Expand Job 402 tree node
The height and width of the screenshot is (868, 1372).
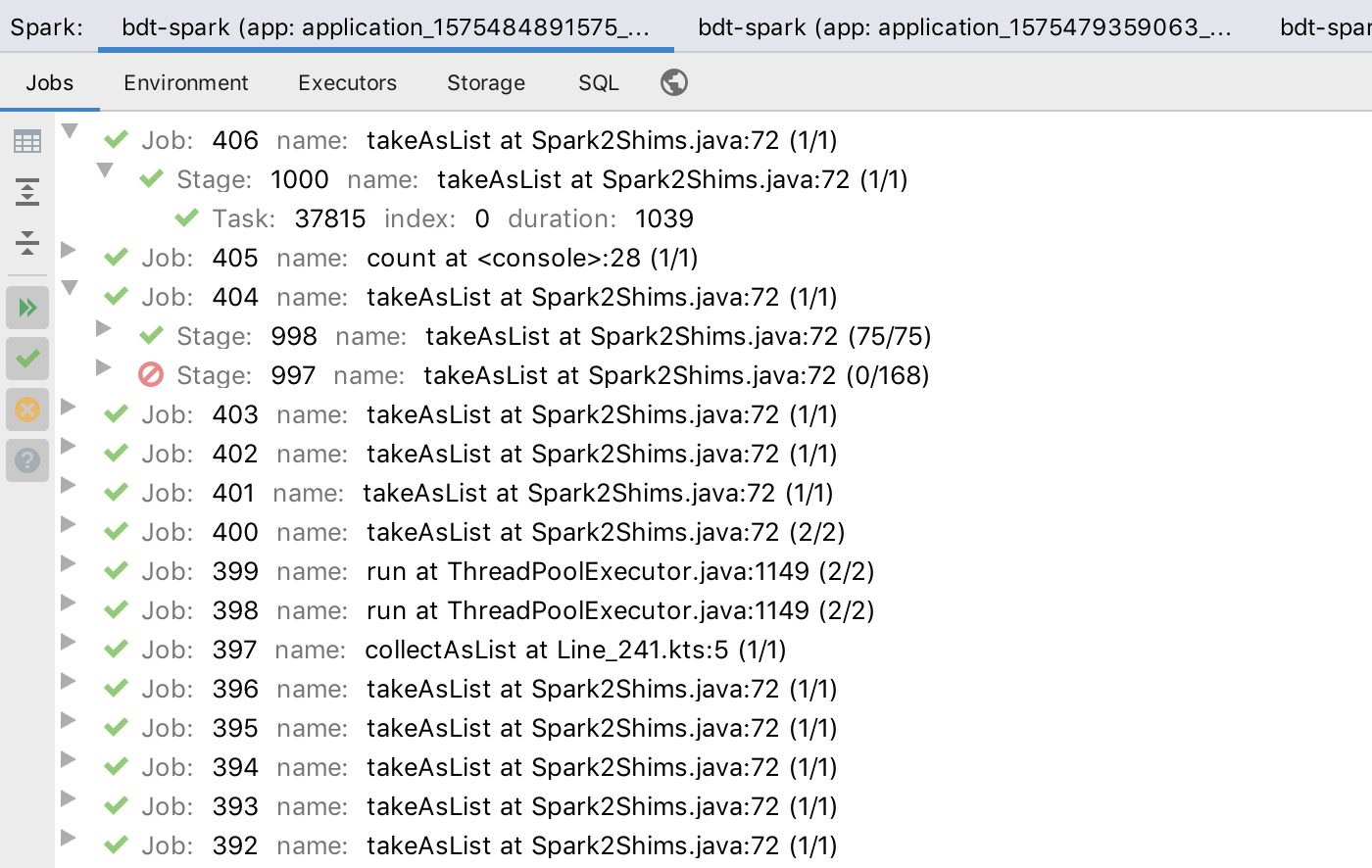pyautogui.click(x=69, y=445)
